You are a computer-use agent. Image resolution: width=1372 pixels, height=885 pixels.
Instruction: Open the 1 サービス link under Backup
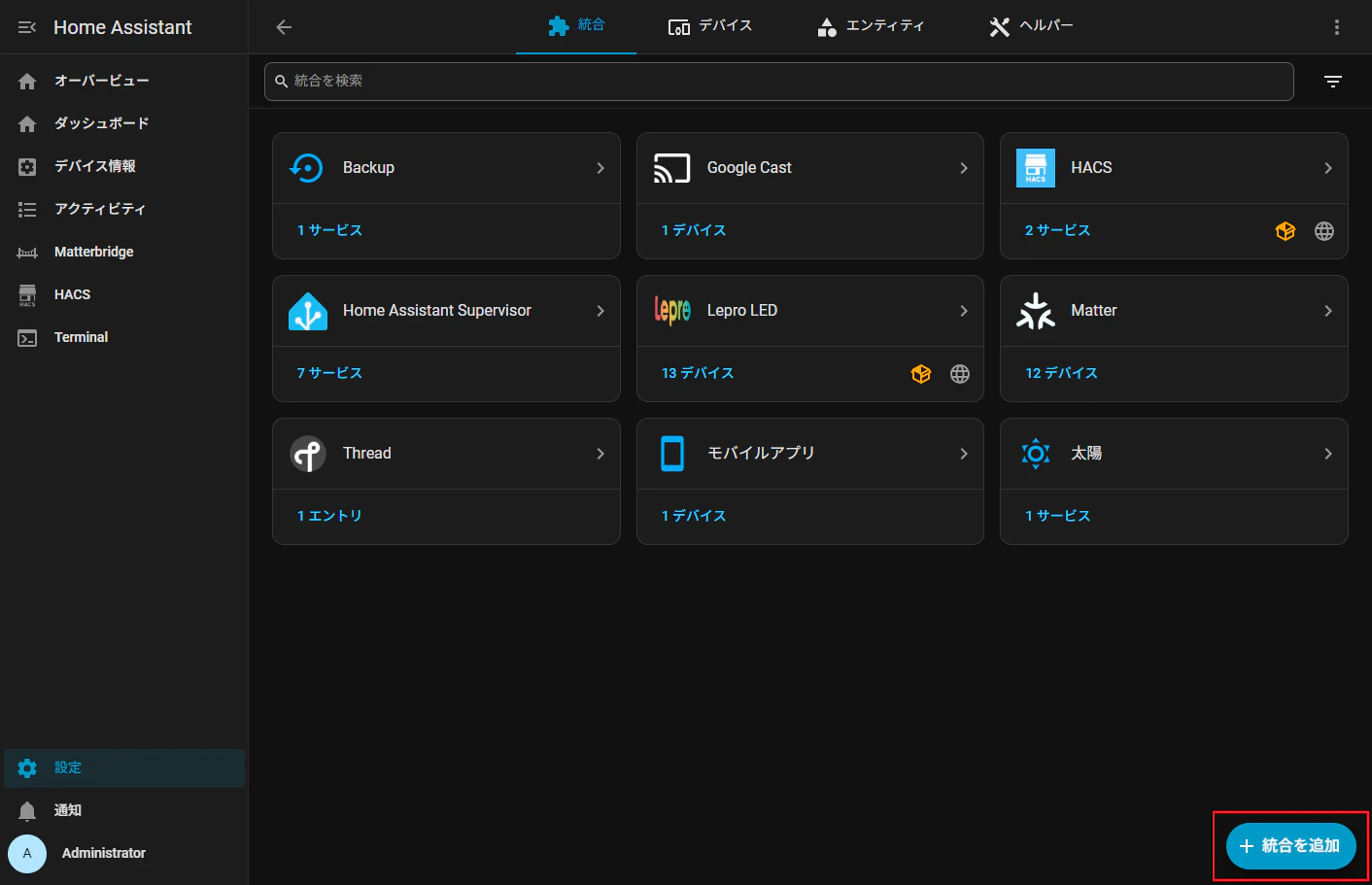click(329, 231)
